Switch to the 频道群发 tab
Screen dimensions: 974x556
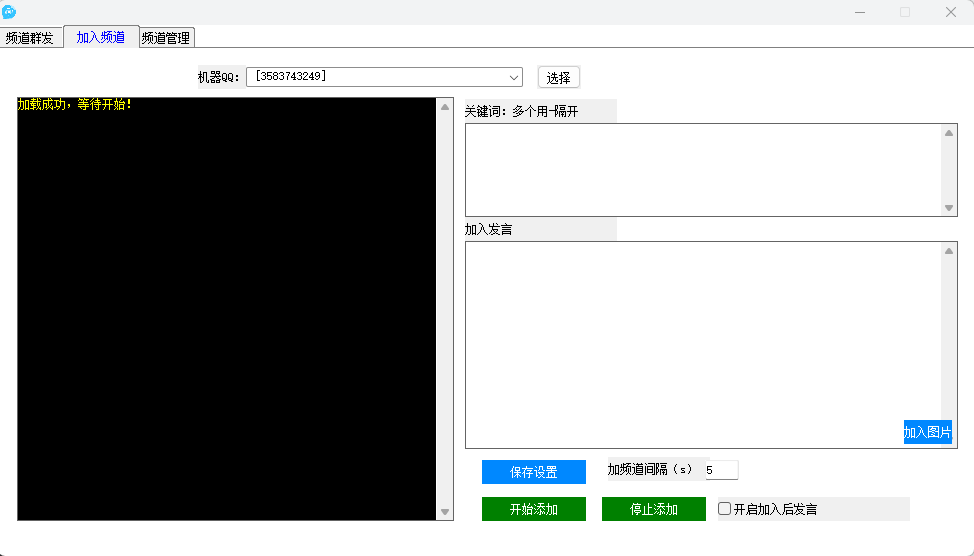pyautogui.click(x=30, y=38)
